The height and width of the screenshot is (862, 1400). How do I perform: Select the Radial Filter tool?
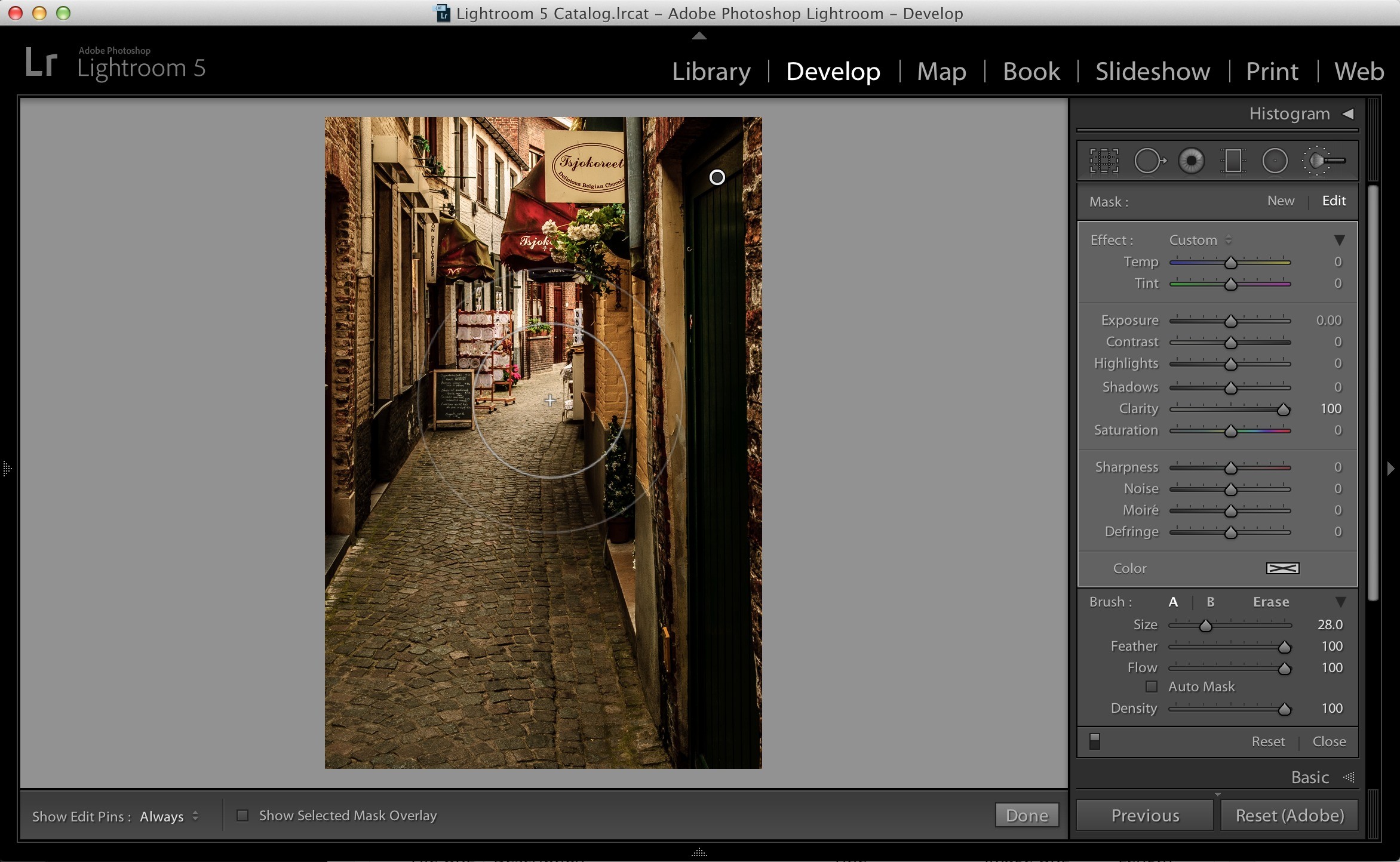pyautogui.click(x=1275, y=161)
